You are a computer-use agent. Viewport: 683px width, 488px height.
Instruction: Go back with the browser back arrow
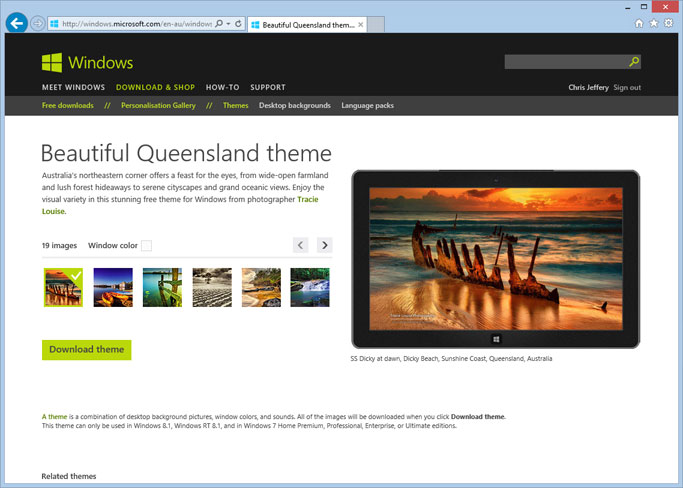[17, 23]
